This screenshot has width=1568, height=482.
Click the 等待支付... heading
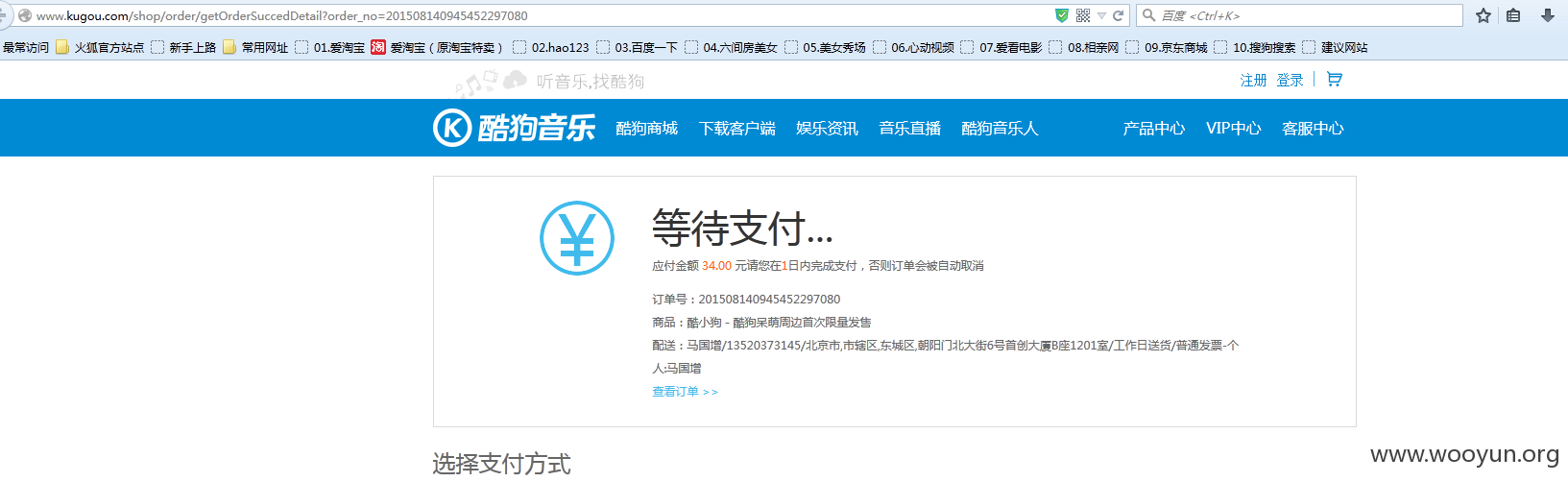[742, 229]
